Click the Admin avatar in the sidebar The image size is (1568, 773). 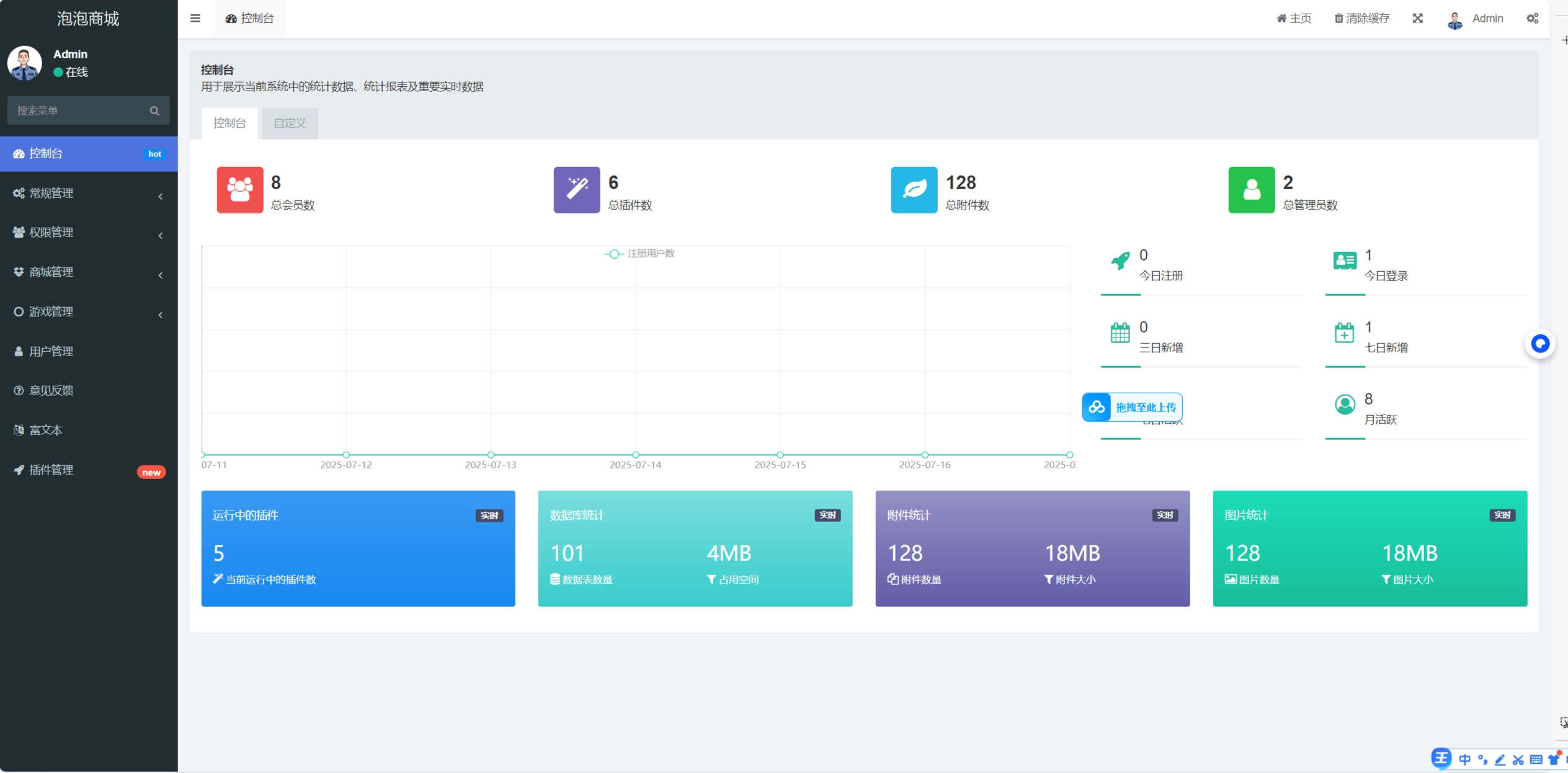tap(25, 63)
